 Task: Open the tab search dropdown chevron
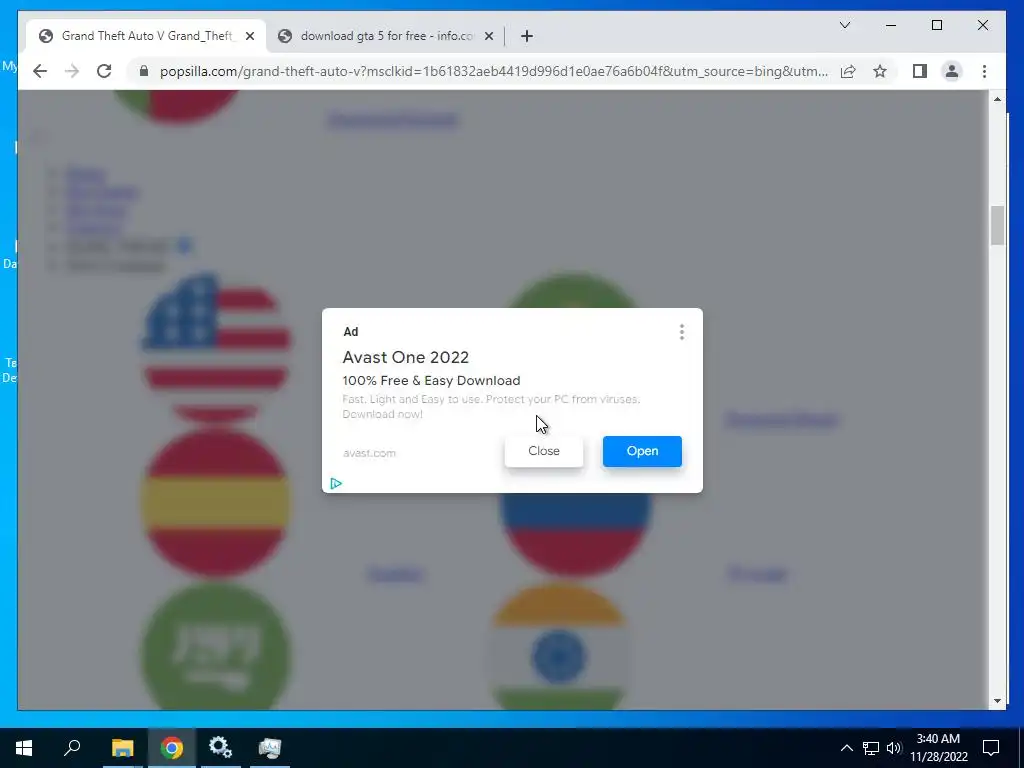(x=844, y=25)
